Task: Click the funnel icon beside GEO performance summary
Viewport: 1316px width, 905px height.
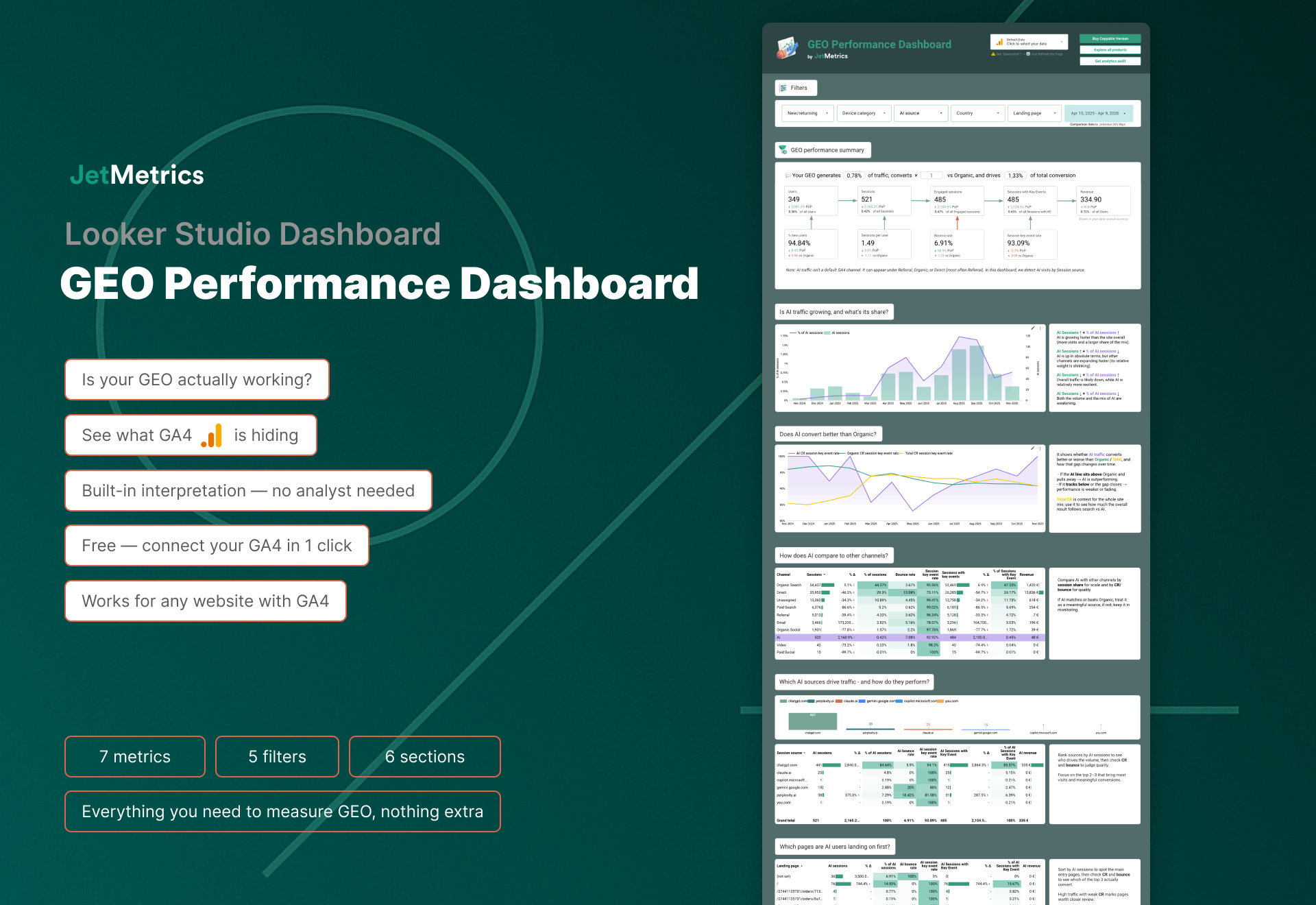Action: tap(783, 149)
